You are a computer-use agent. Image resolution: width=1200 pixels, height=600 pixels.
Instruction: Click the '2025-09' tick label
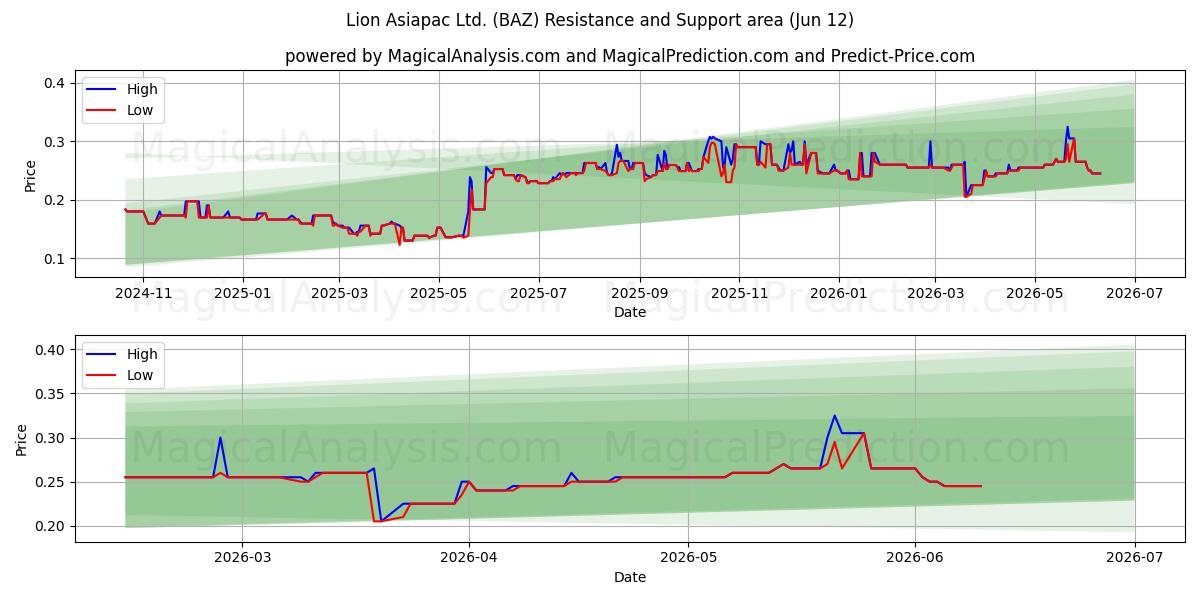point(640,294)
